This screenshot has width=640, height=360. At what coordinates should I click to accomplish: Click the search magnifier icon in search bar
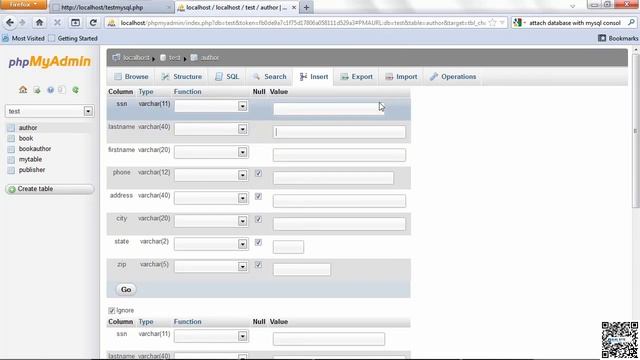[631, 23]
